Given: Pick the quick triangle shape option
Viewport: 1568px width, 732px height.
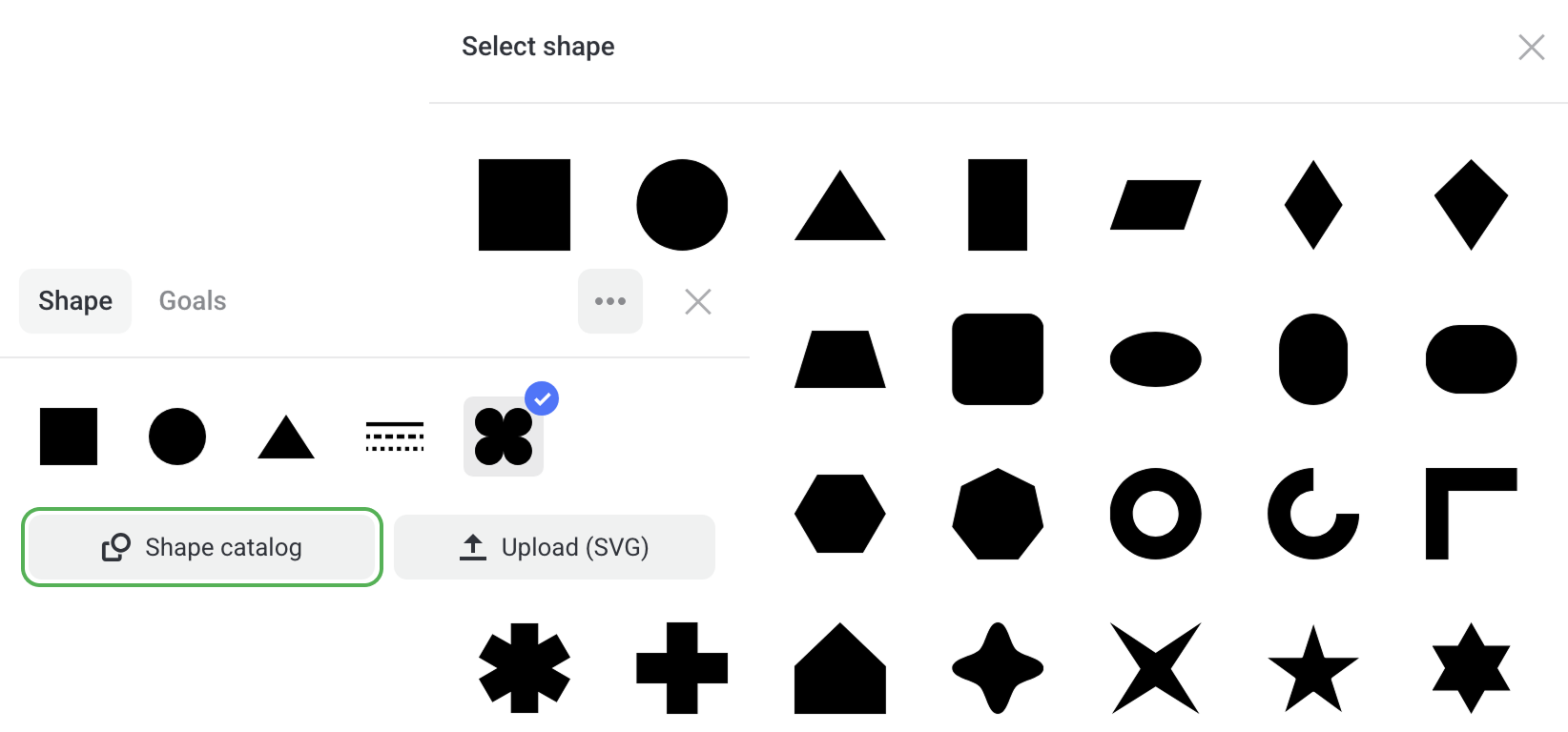Looking at the screenshot, I should click(x=286, y=437).
